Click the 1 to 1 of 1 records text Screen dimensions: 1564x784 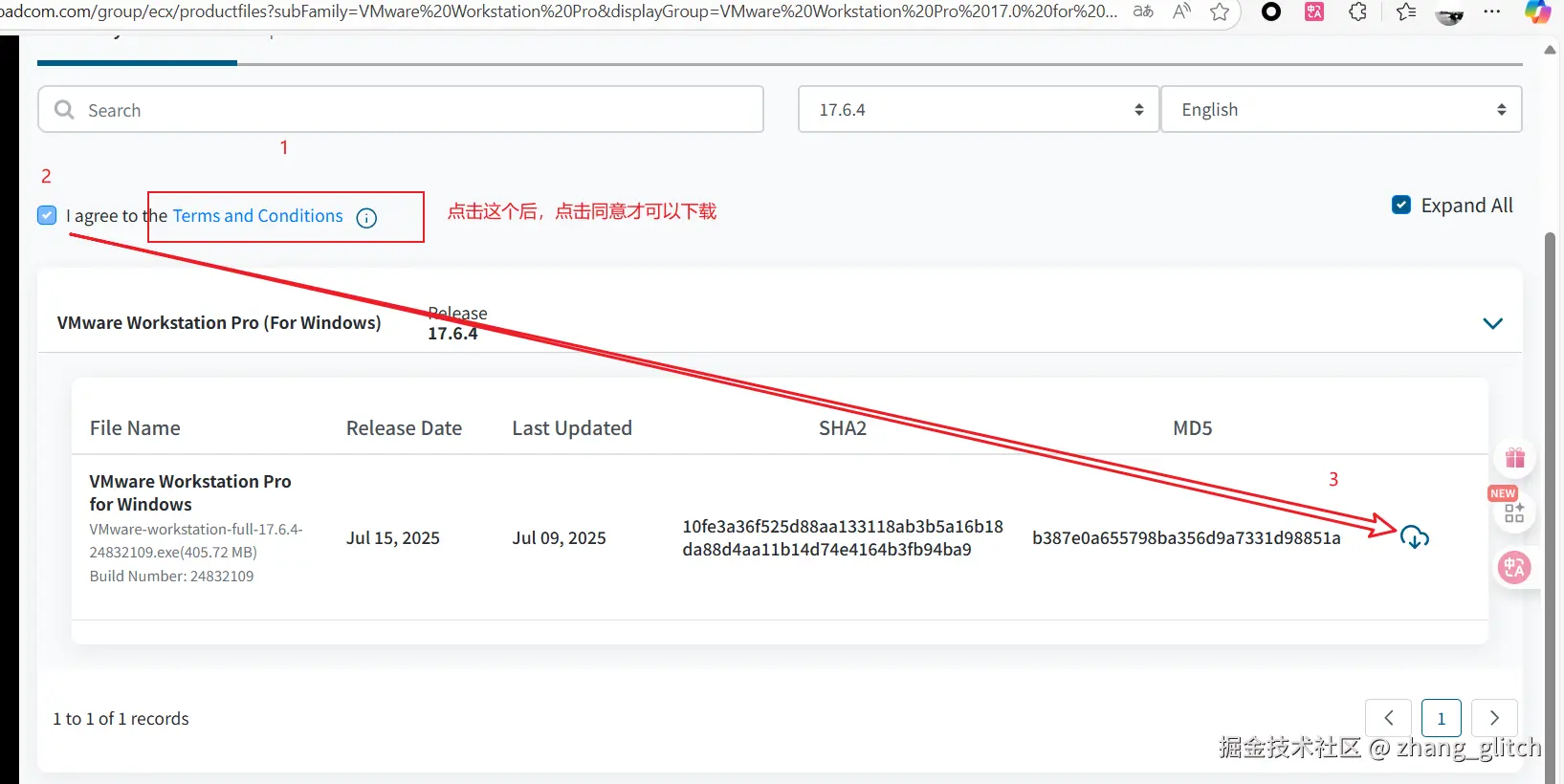pyautogui.click(x=121, y=719)
